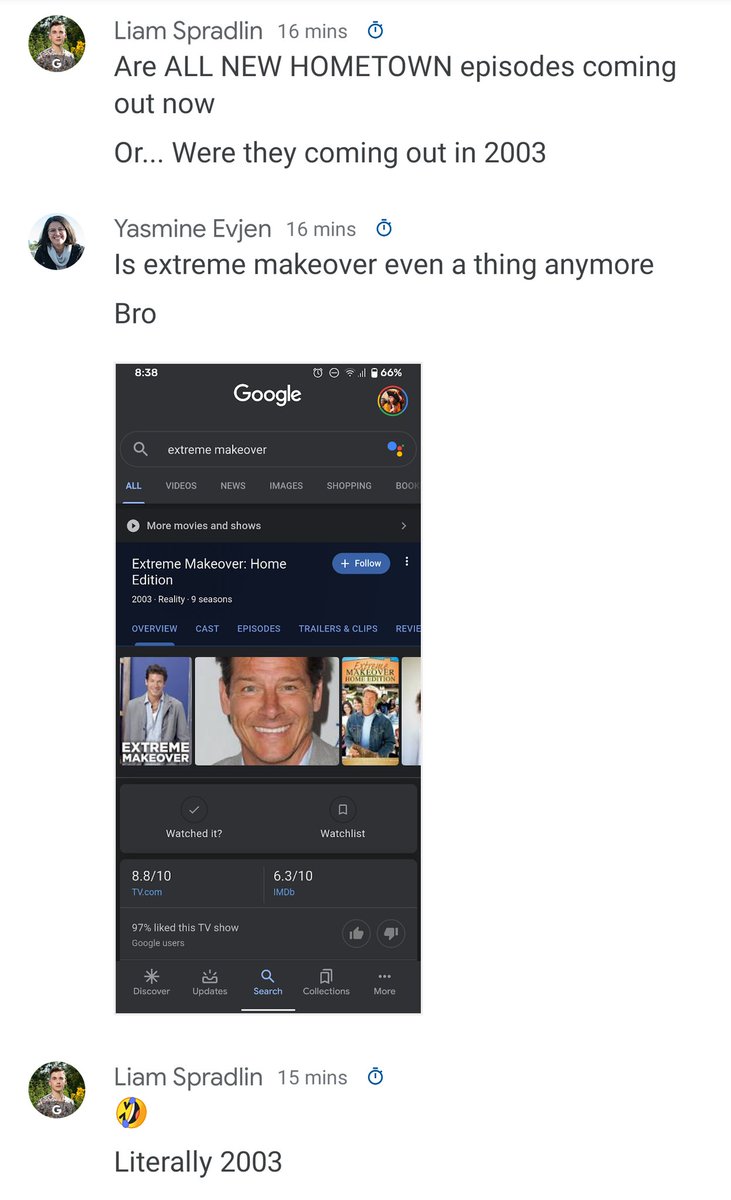The width and height of the screenshot is (731, 1200).
Task: Click the Follow button for Extreme Makeover
Action: (361, 563)
